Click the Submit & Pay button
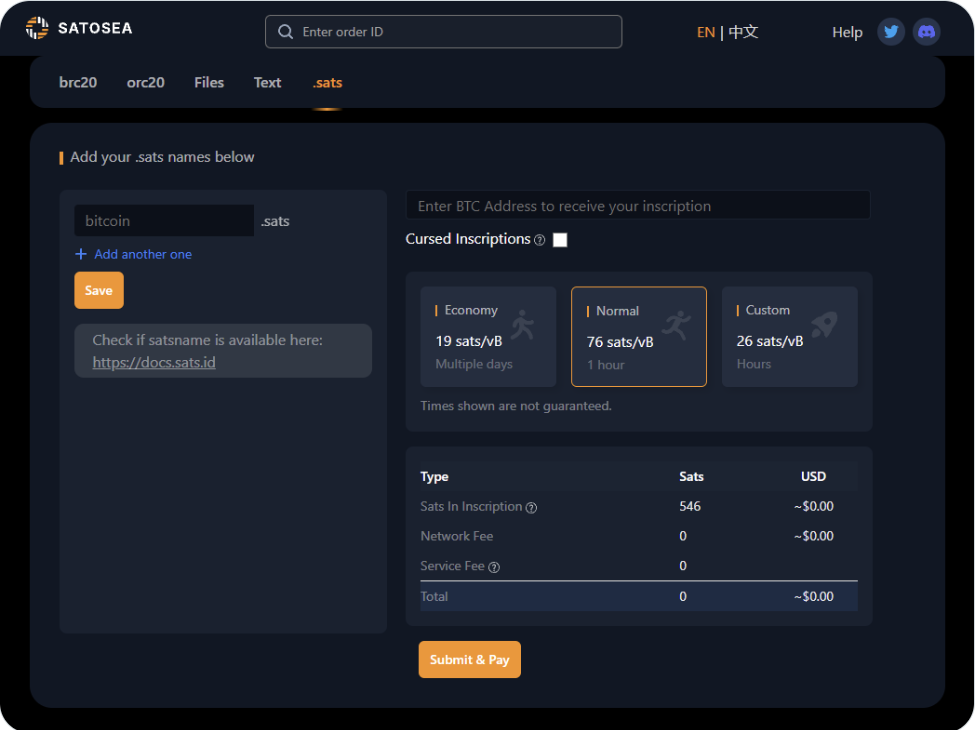This screenshot has width=975, height=730. (469, 660)
